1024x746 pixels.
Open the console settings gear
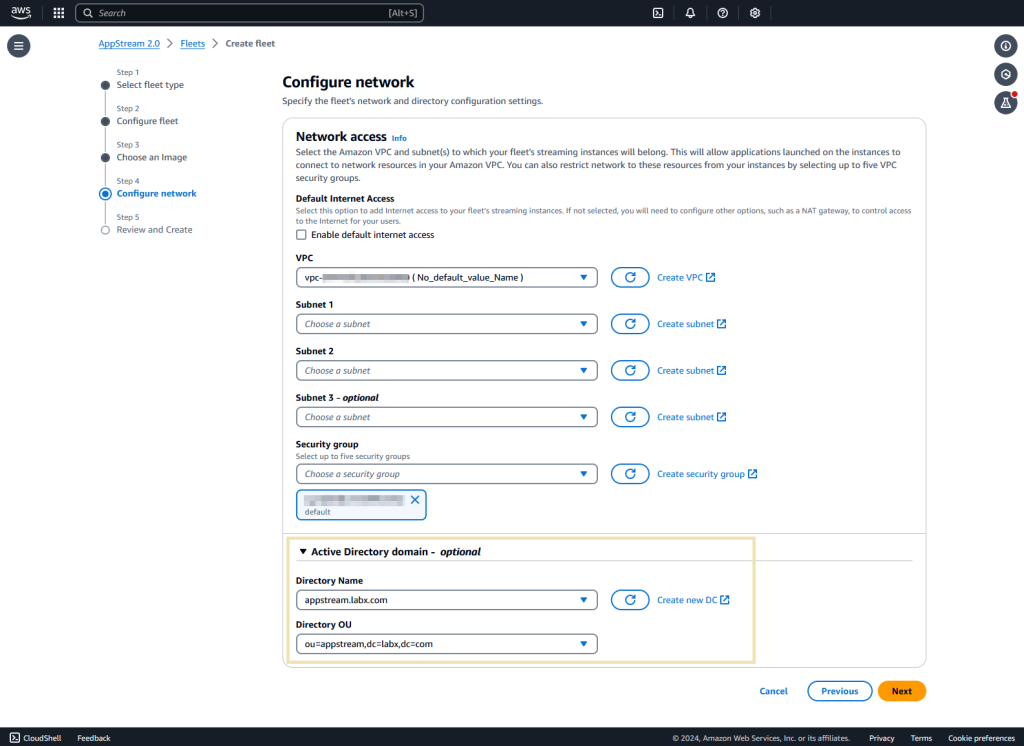pyautogui.click(x=754, y=13)
